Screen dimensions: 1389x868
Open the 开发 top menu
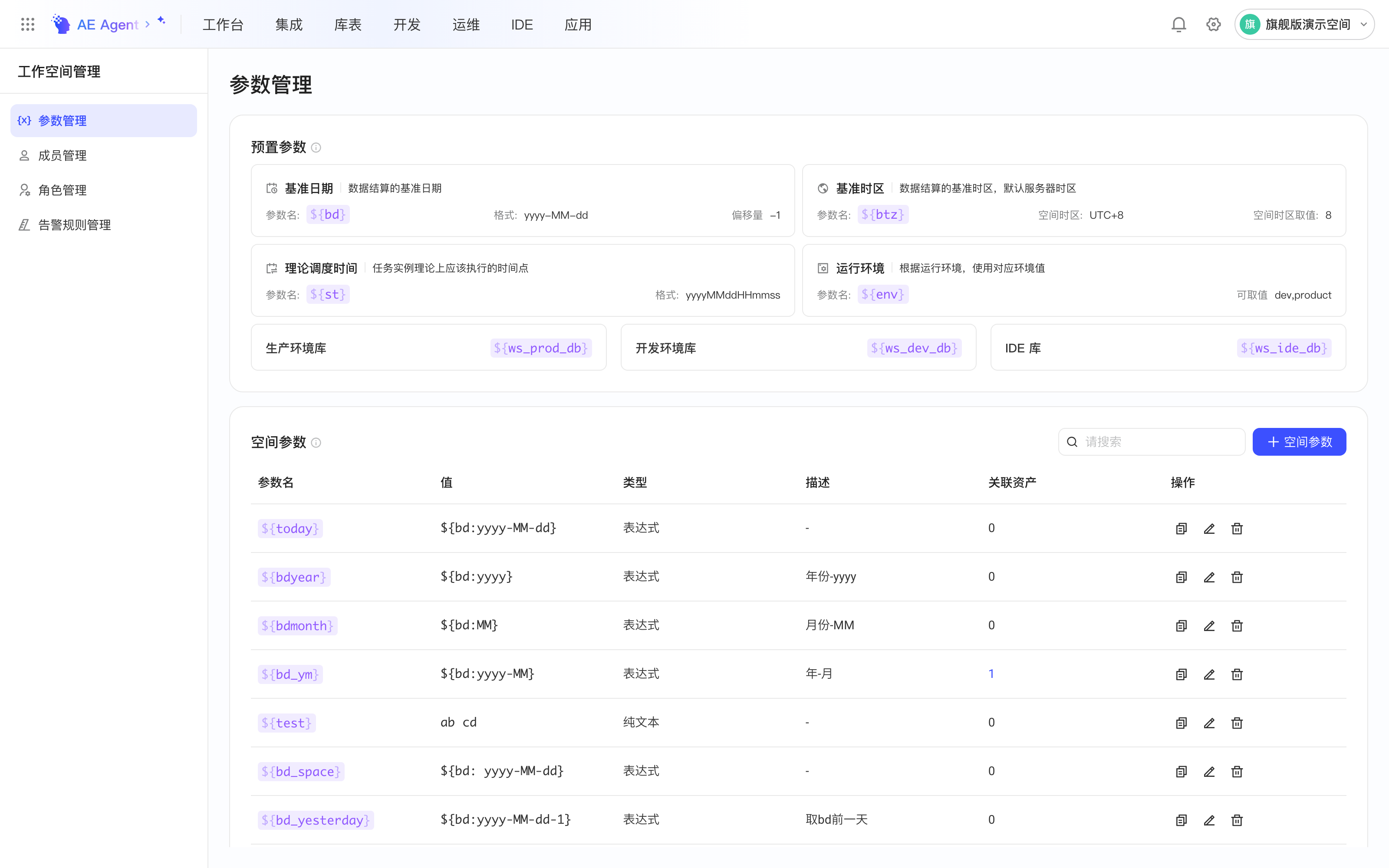coord(407,25)
